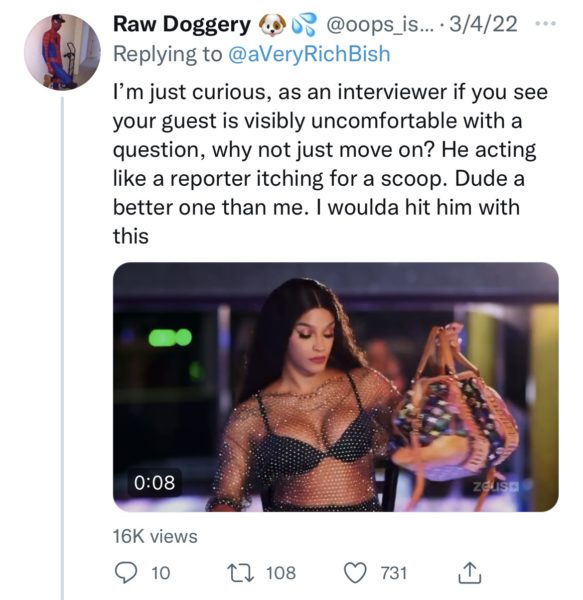Open the three-dot more options menu
Viewport: 583px width, 600px height.
pyautogui.click(x=545, y=24)
